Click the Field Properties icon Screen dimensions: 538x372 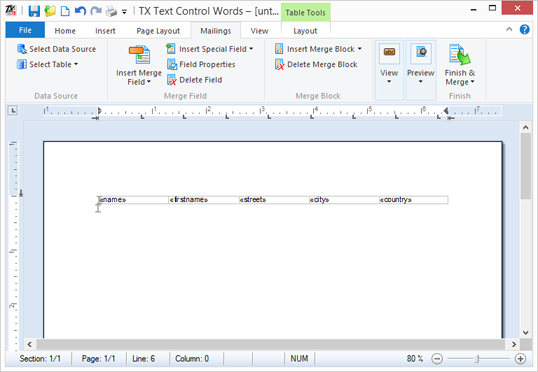tap(172, 64)
